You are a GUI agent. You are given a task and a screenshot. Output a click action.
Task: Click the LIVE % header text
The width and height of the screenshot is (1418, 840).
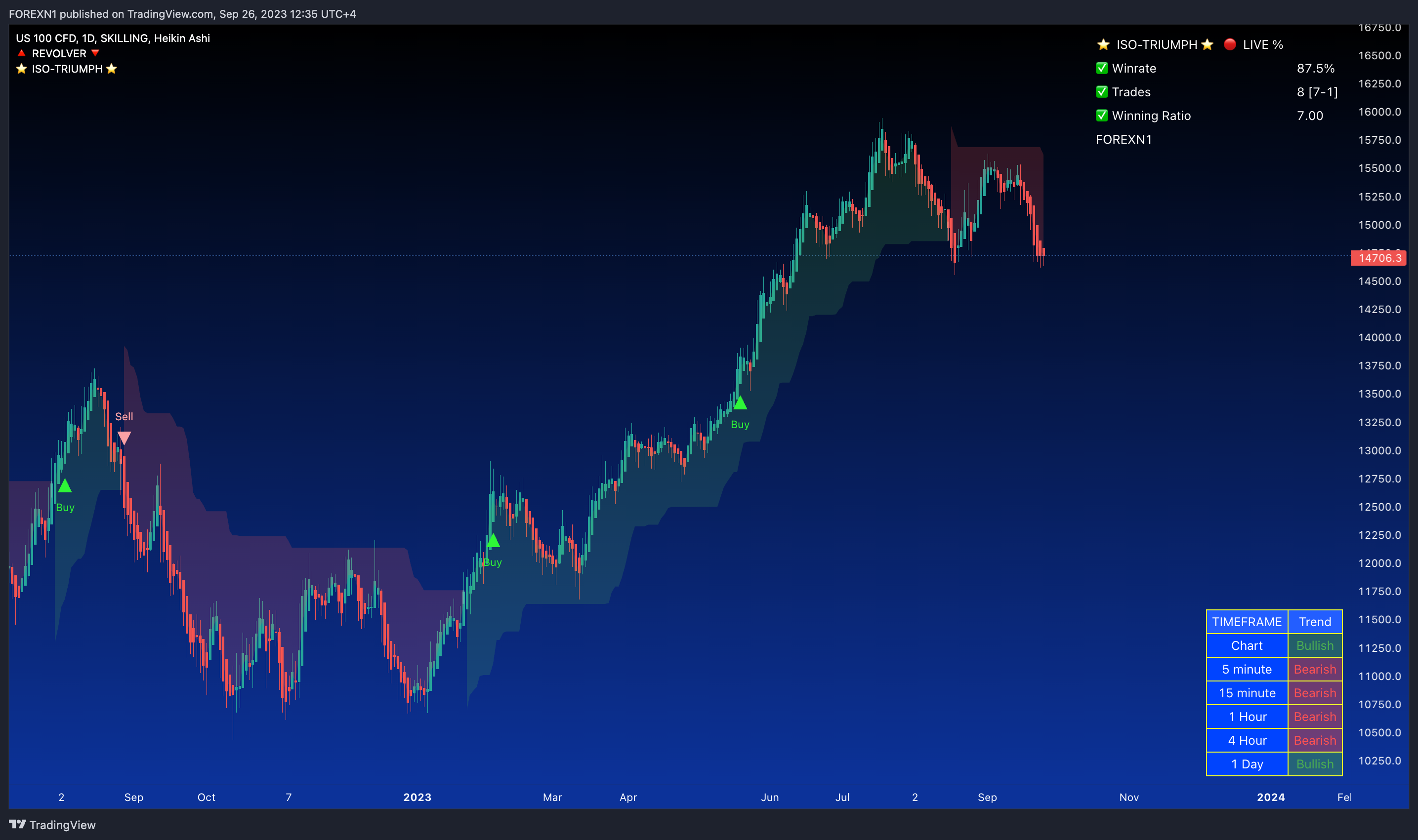(1263, 44)
